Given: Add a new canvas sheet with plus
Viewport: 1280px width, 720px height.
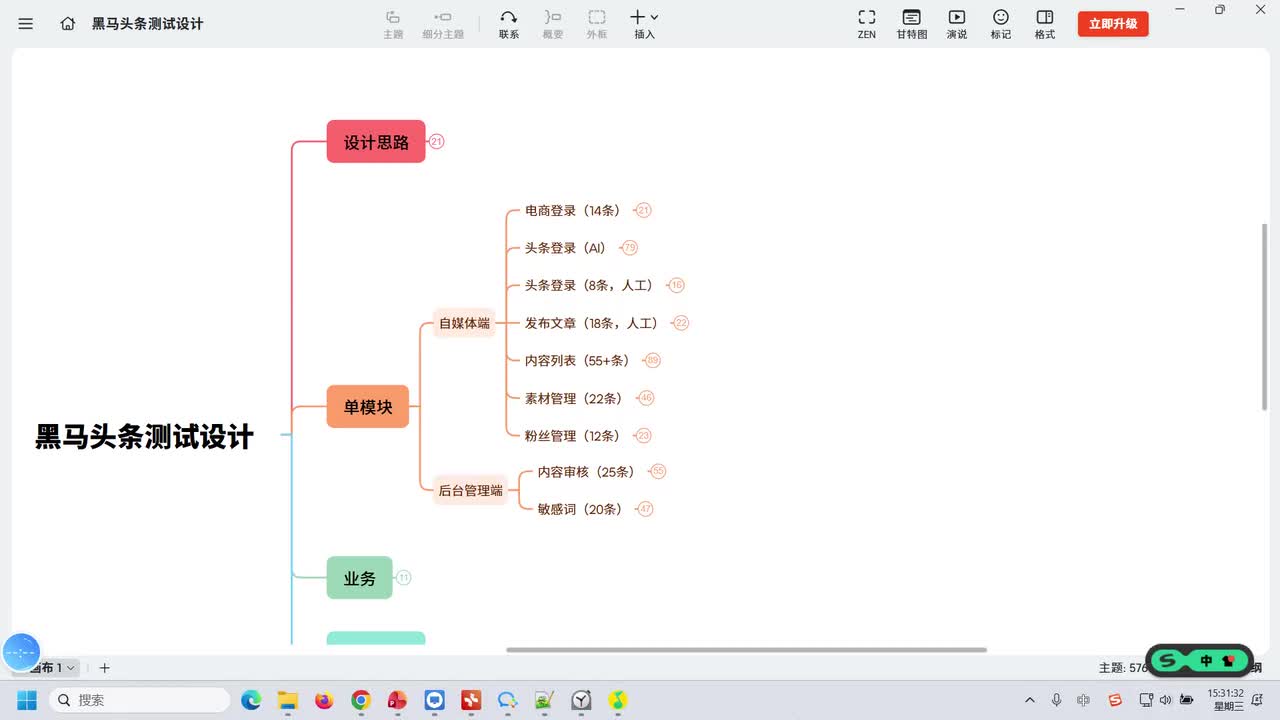Looking at the screenshot, I should click(x=104, y=668).
